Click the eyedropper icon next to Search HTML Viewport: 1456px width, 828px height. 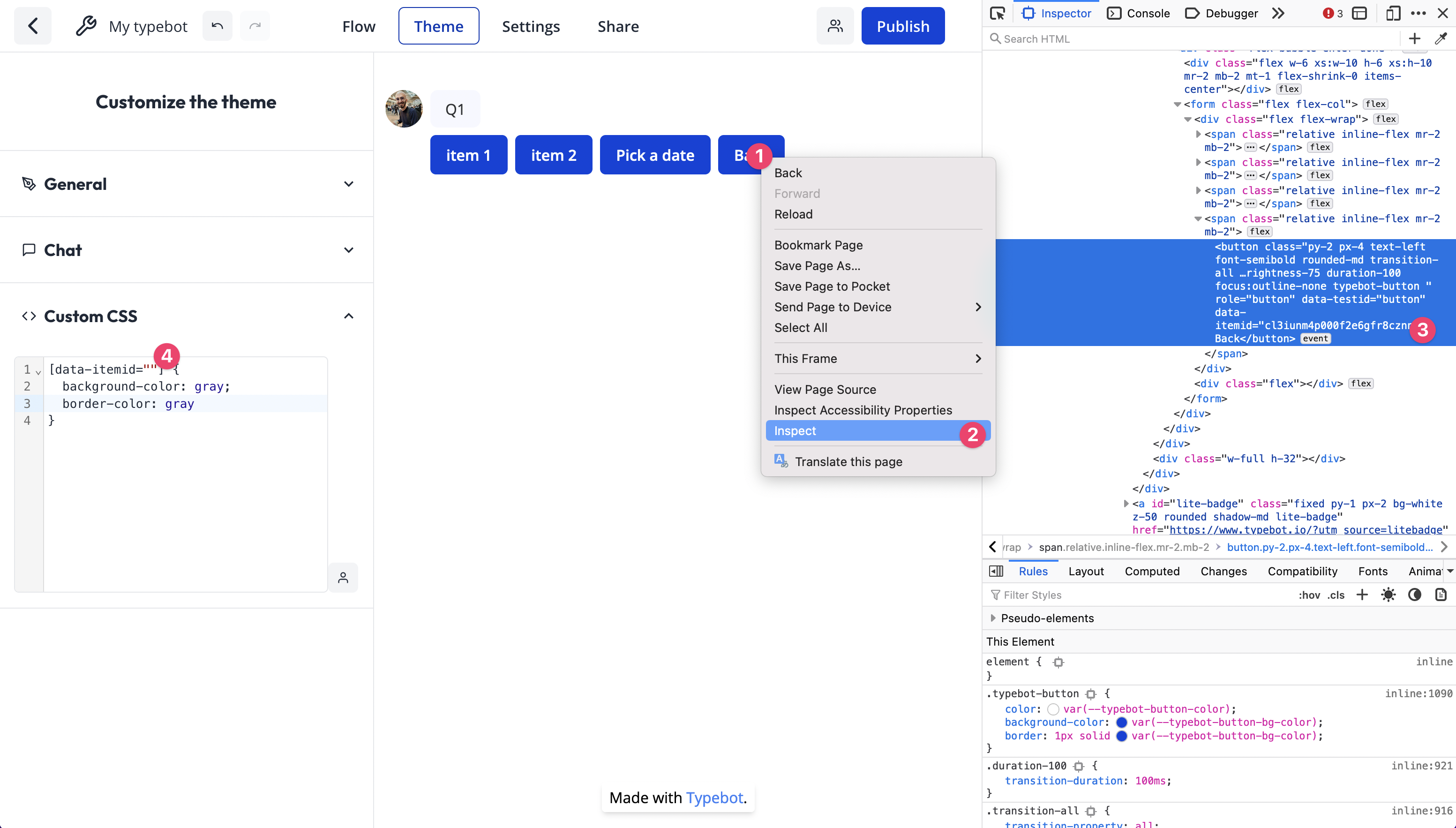[x=1441, y=38]
